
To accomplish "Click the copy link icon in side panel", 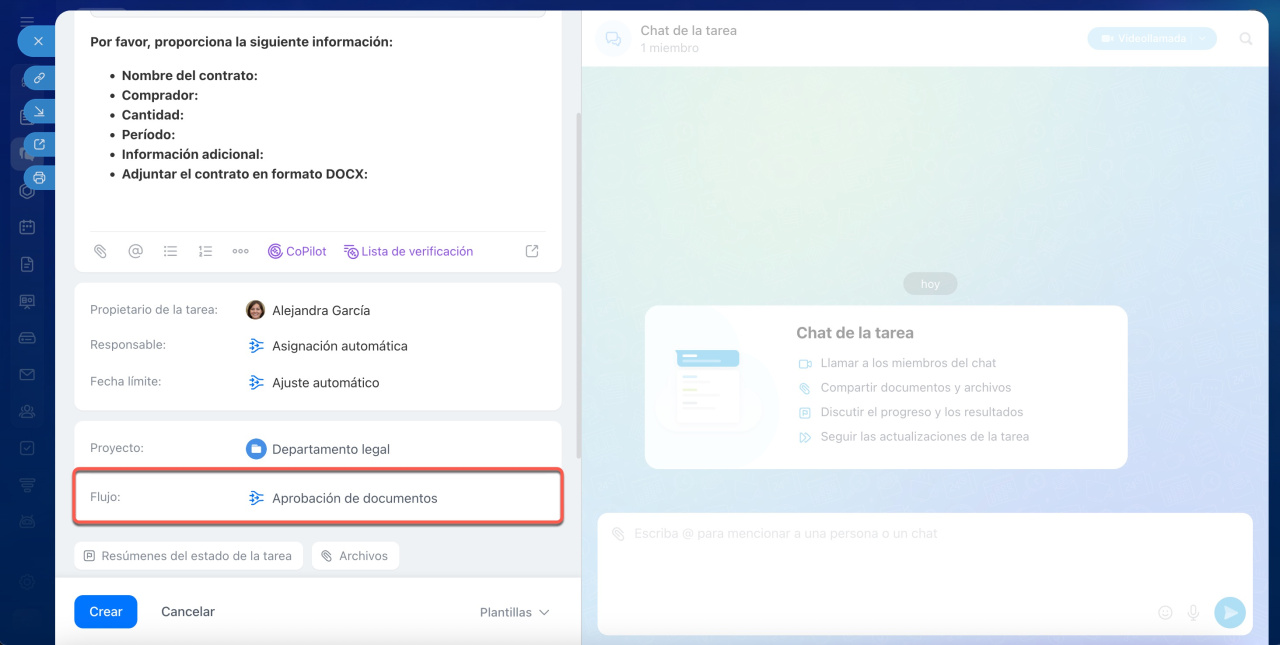I will click(x=39, y=78).
